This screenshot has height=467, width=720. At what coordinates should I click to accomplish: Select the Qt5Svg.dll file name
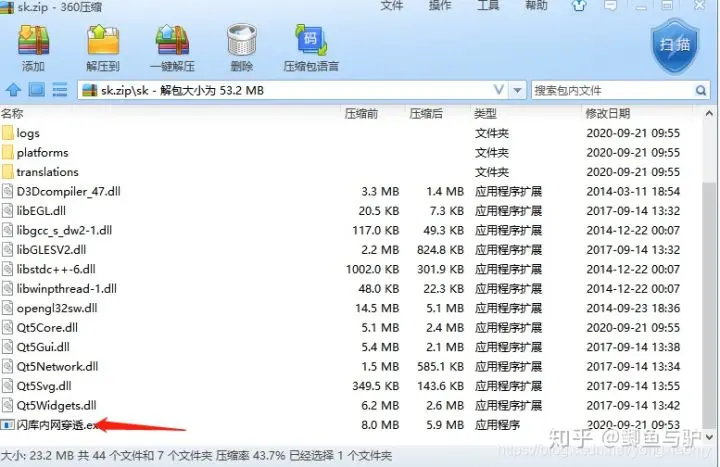44,386
